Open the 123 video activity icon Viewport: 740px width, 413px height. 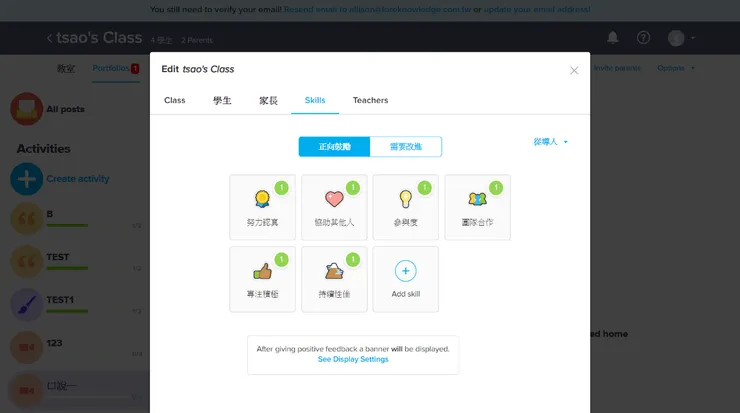(x=27, y=347)
